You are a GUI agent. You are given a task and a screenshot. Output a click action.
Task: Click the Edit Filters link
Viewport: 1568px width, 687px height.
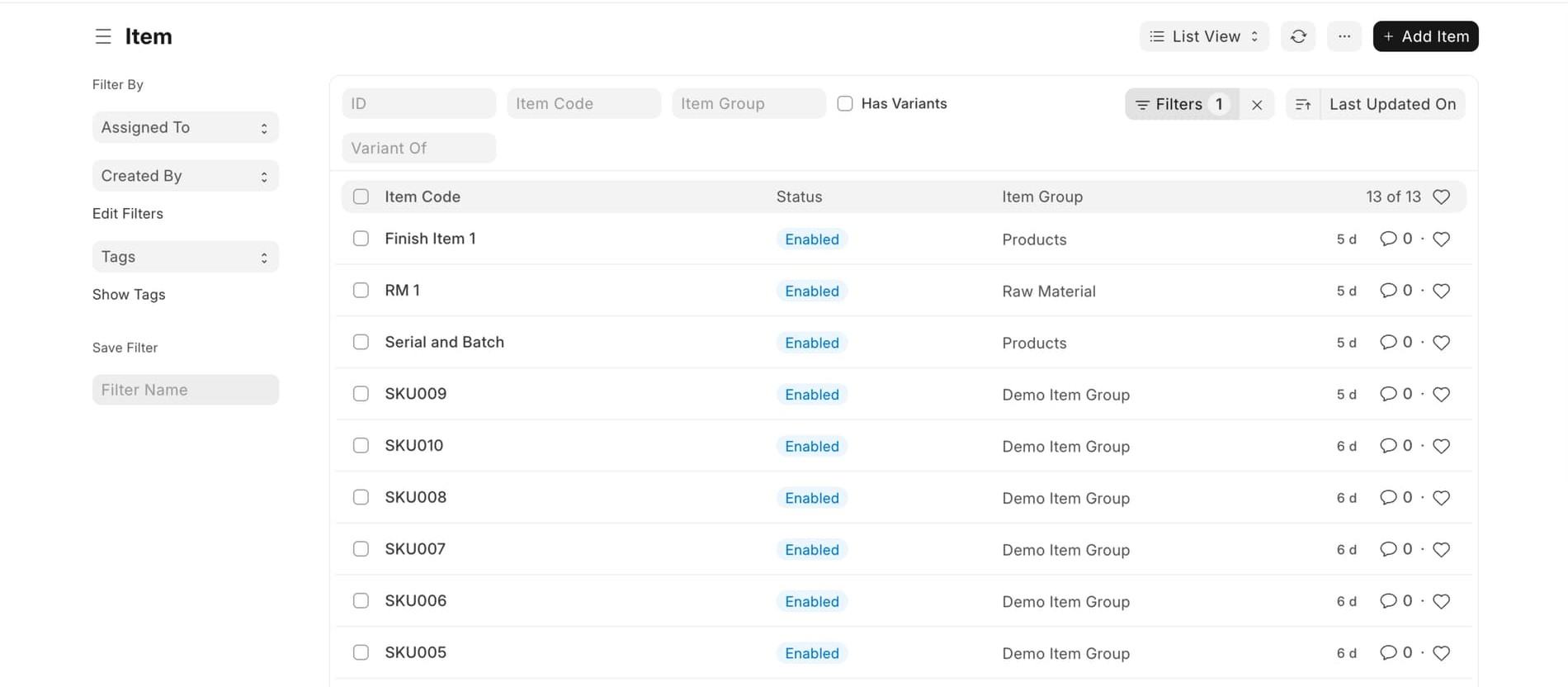pyautogui.click(x=128, y=214)
